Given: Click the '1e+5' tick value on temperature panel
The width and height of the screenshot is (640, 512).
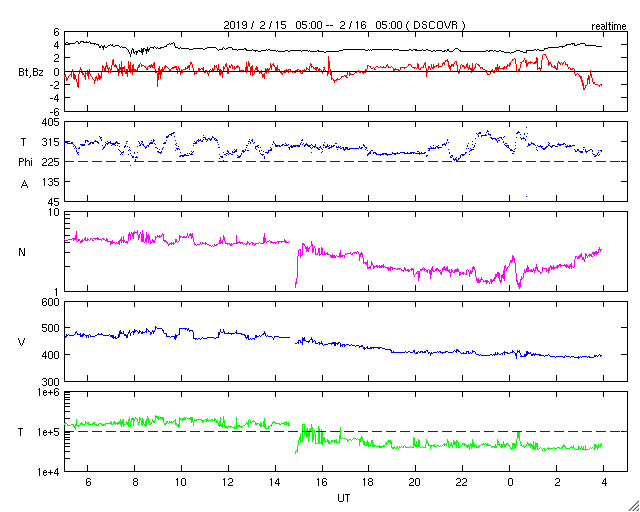Looking at the screenshot, I should click(48, 432).
